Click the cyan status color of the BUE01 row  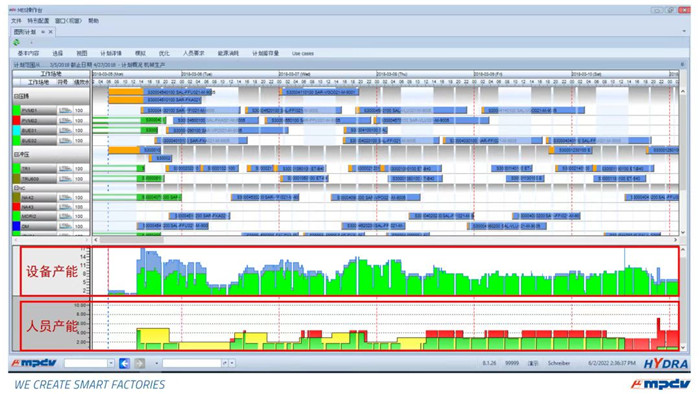pos(17,130)
